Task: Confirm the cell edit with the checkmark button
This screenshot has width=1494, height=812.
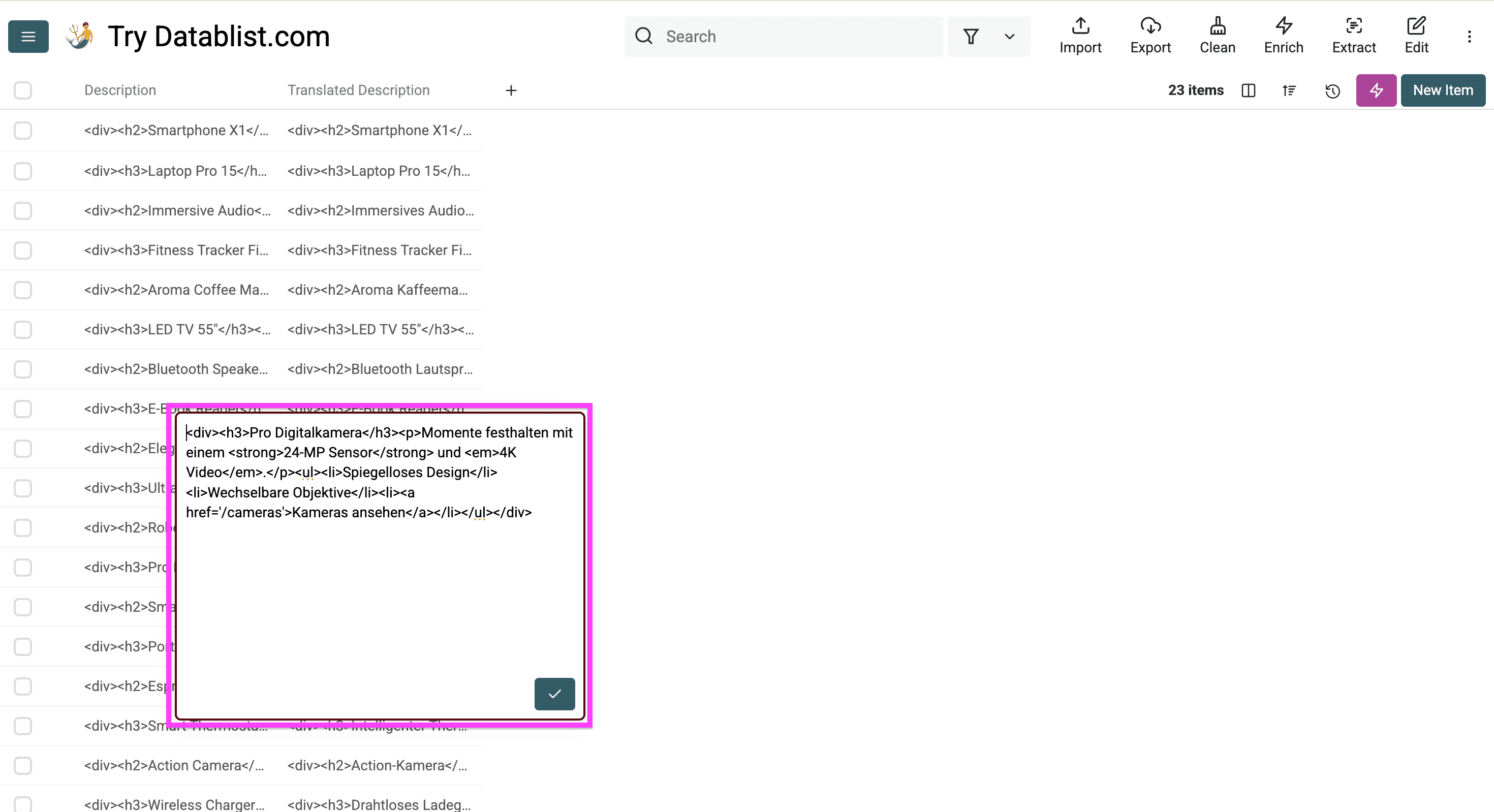Action: (554, 694)
